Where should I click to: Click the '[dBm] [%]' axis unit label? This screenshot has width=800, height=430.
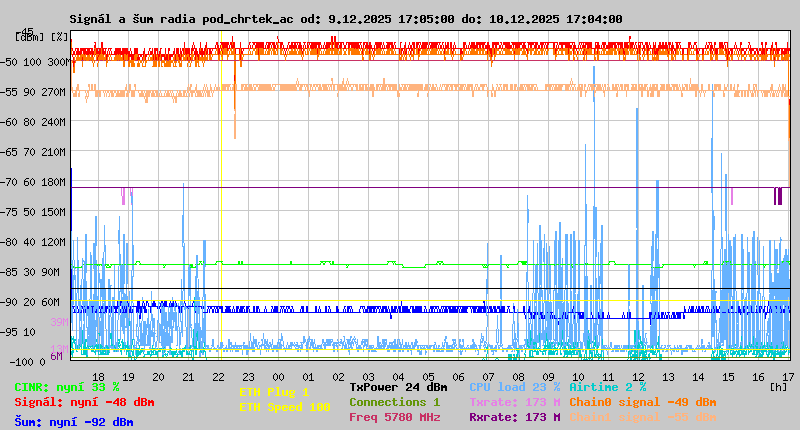pyautogui.click(x=42, y=37)
